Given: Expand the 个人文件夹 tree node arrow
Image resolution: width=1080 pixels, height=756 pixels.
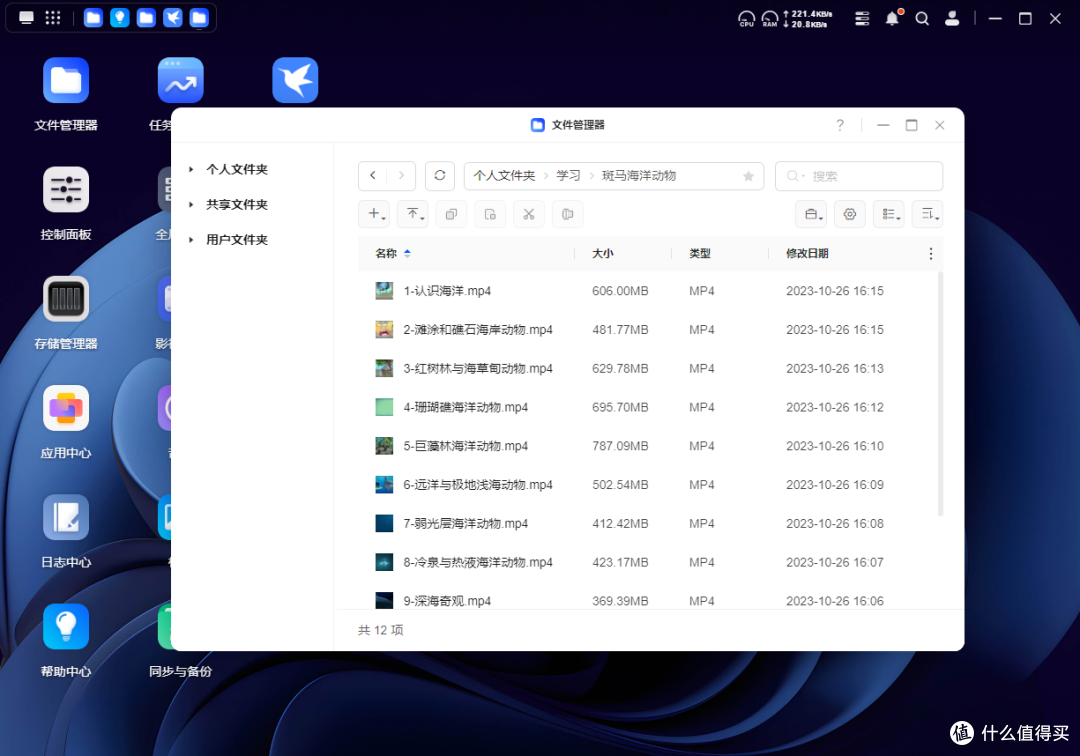Looking at the screenshot, I should (x=191, y=169).
